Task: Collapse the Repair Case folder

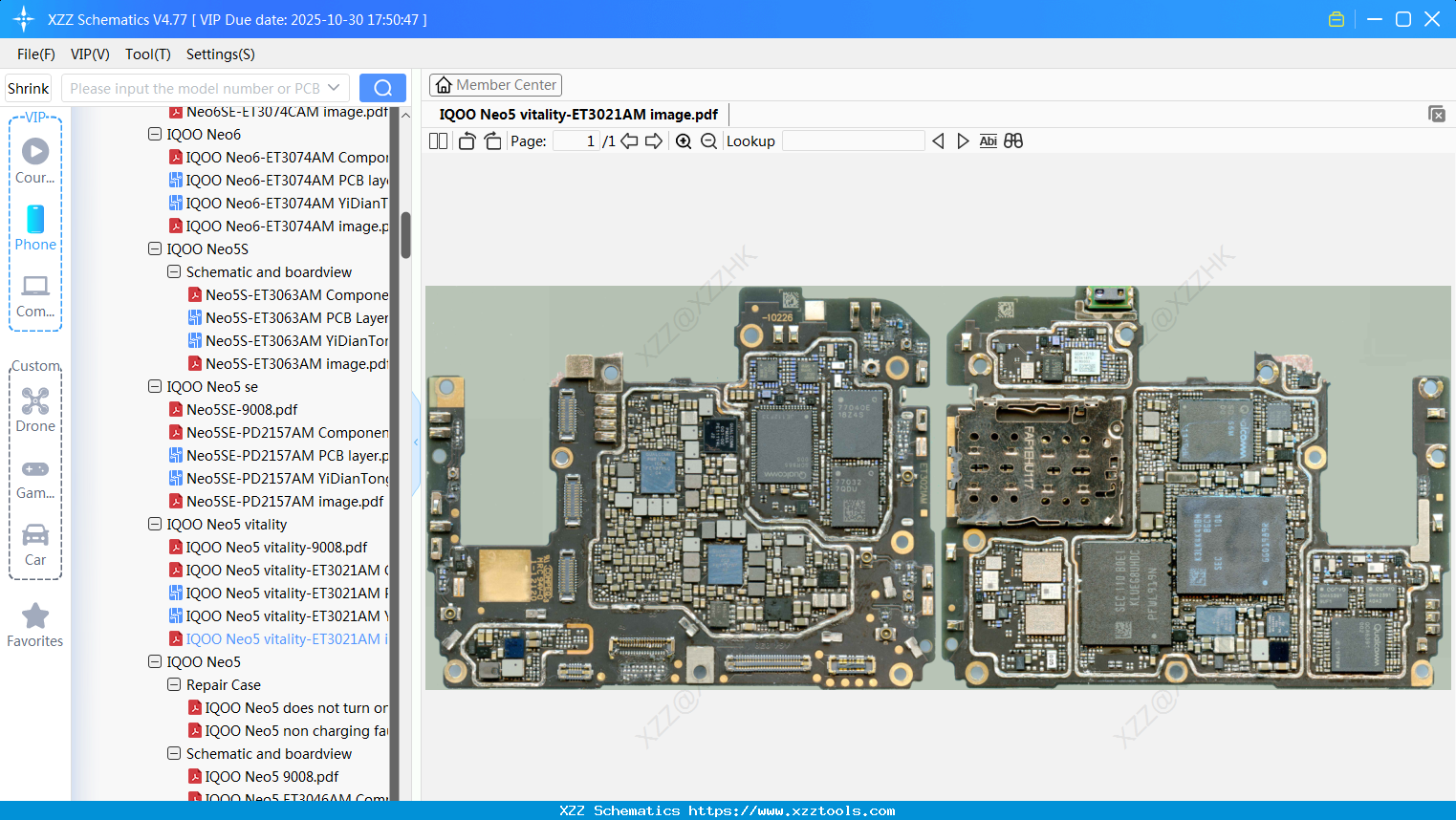Action: point(174,685)
